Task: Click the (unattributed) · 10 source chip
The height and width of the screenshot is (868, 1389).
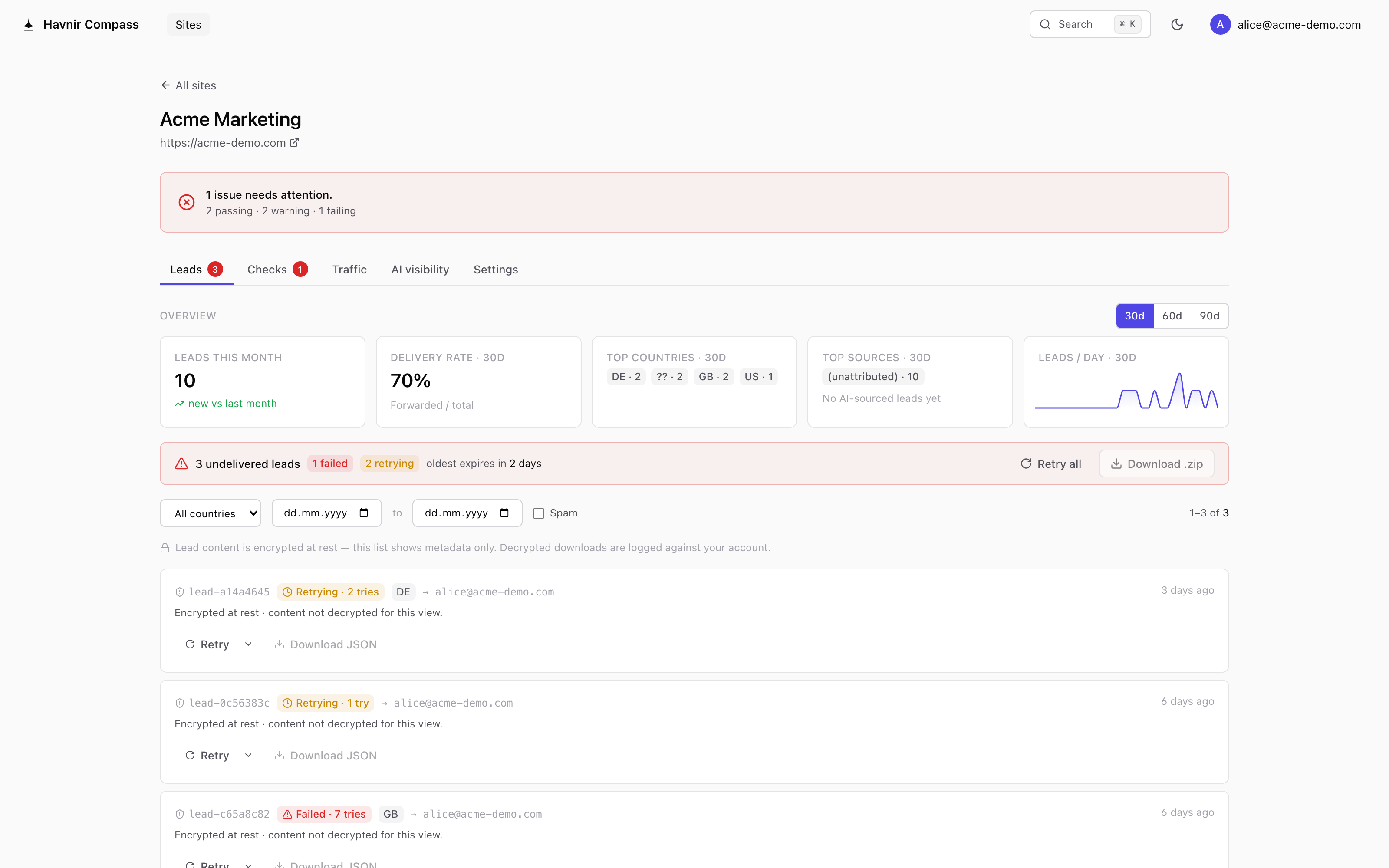Action: 873,377
